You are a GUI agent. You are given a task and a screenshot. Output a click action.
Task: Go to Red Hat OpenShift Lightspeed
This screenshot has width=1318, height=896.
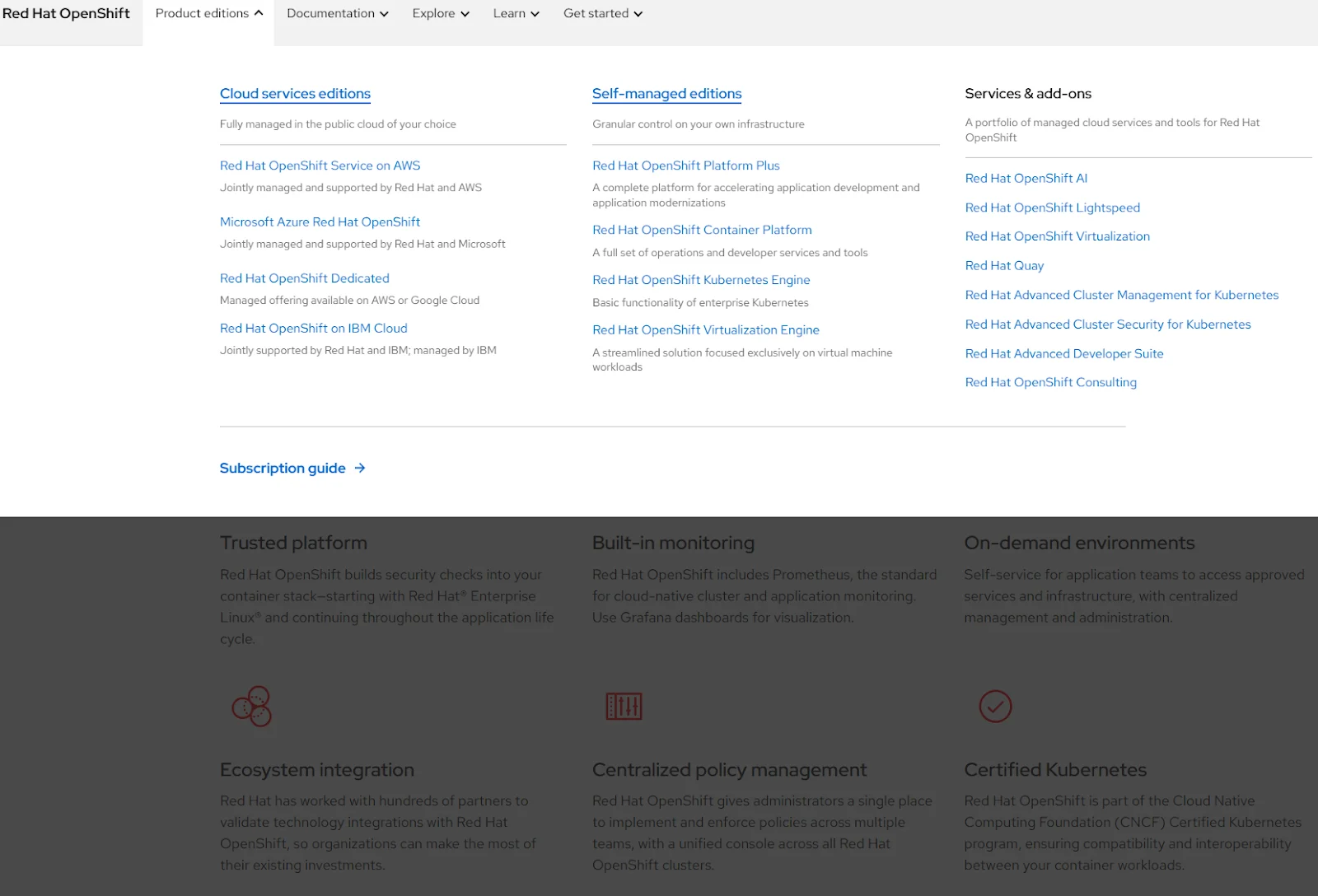coord(1052,208)
